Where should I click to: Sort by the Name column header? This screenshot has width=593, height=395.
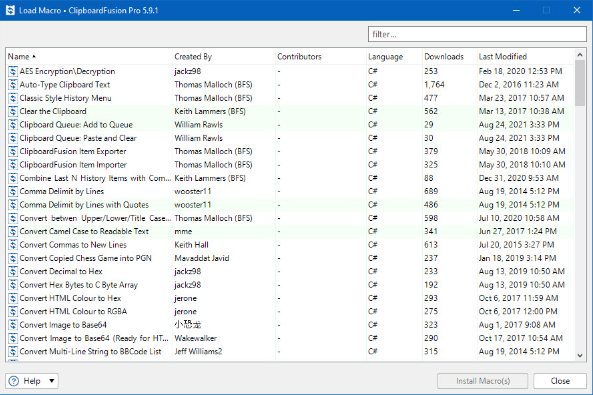pyautogui.click(x=89, y=56)
